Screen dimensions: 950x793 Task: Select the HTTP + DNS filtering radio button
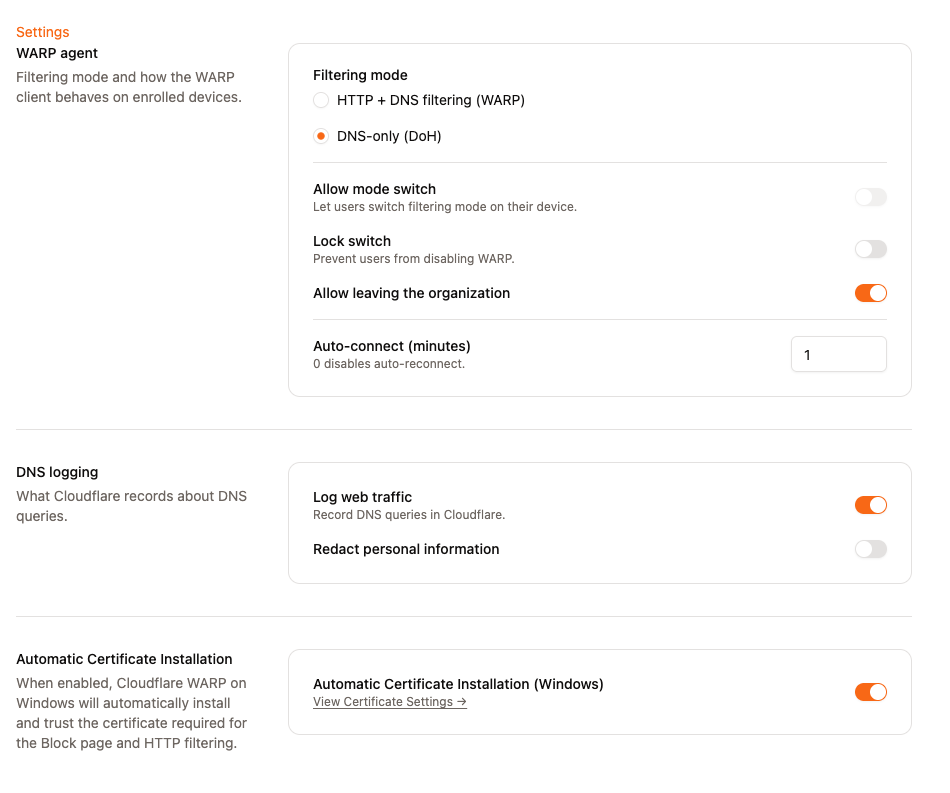pos(321,100)
